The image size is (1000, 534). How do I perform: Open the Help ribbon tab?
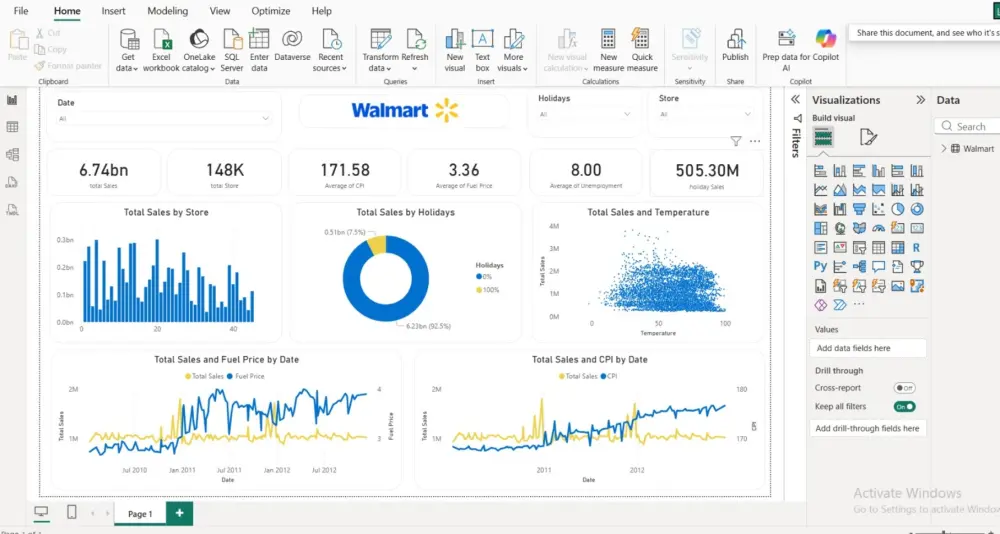(x=321, y=11)
